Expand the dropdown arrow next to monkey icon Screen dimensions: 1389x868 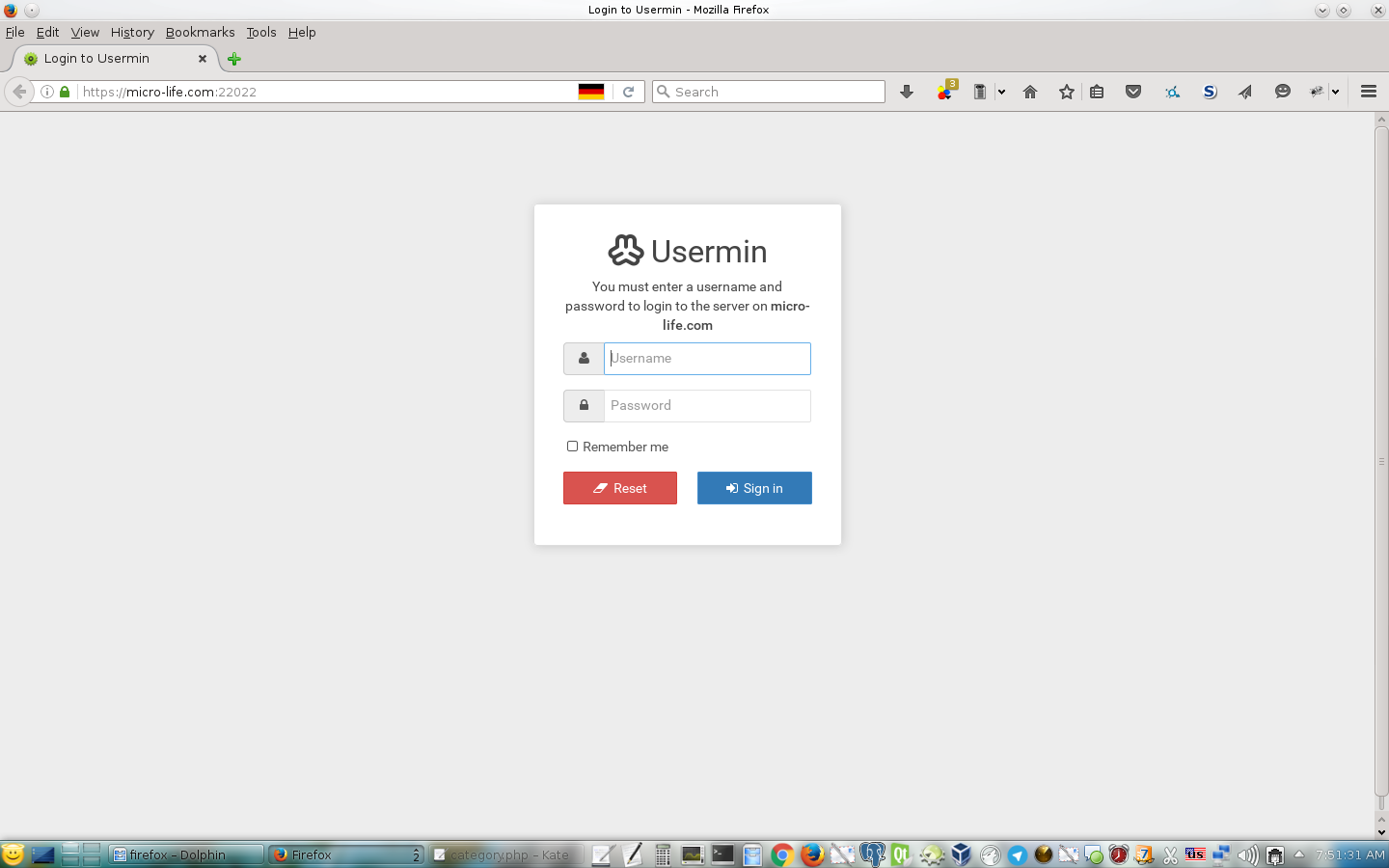pos(1336,92)
